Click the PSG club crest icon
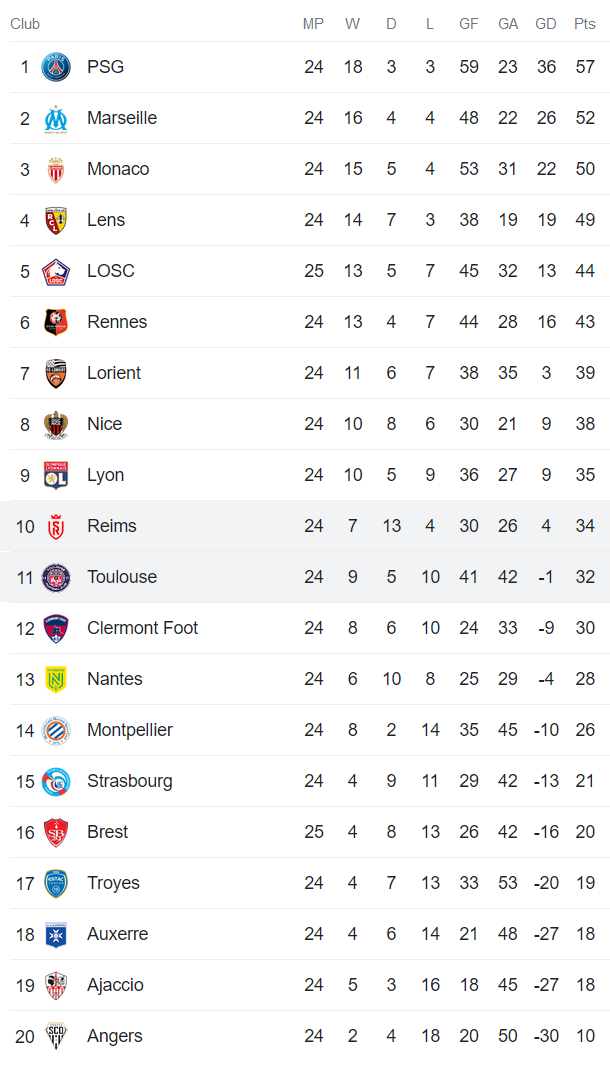 point(56,67)
